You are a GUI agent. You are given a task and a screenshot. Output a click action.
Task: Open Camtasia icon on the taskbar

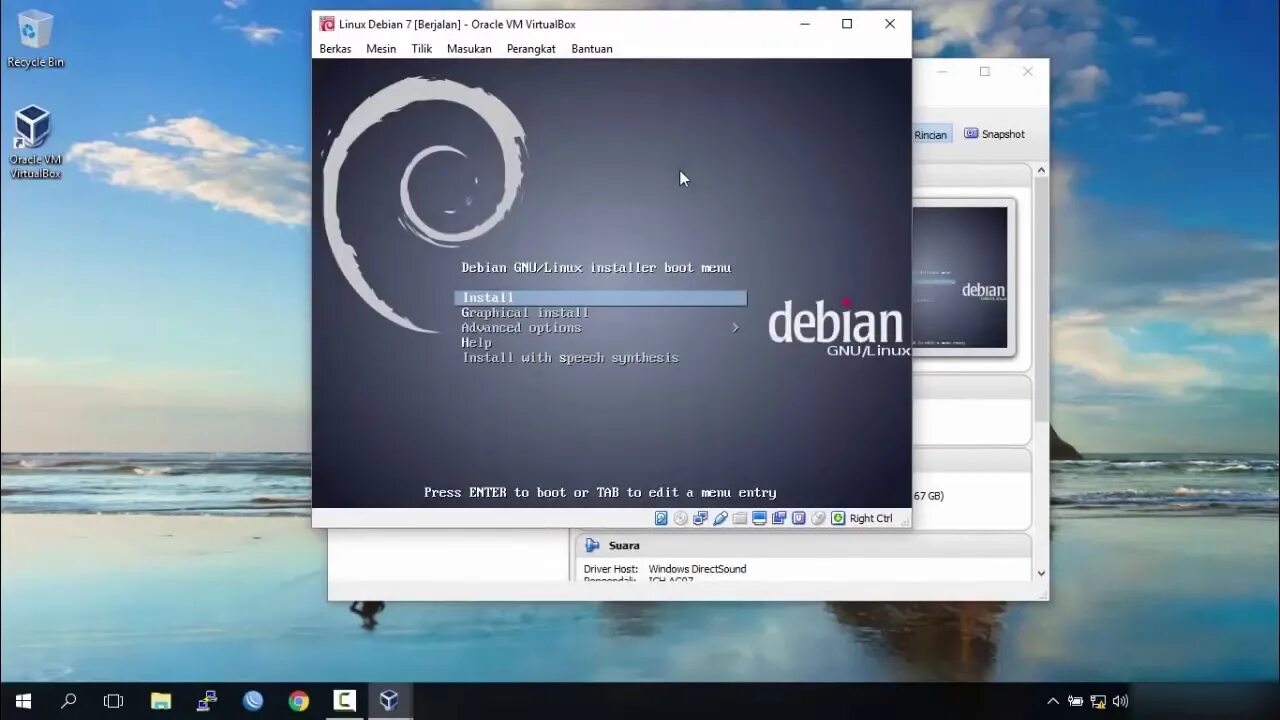(x=344, y=701)
